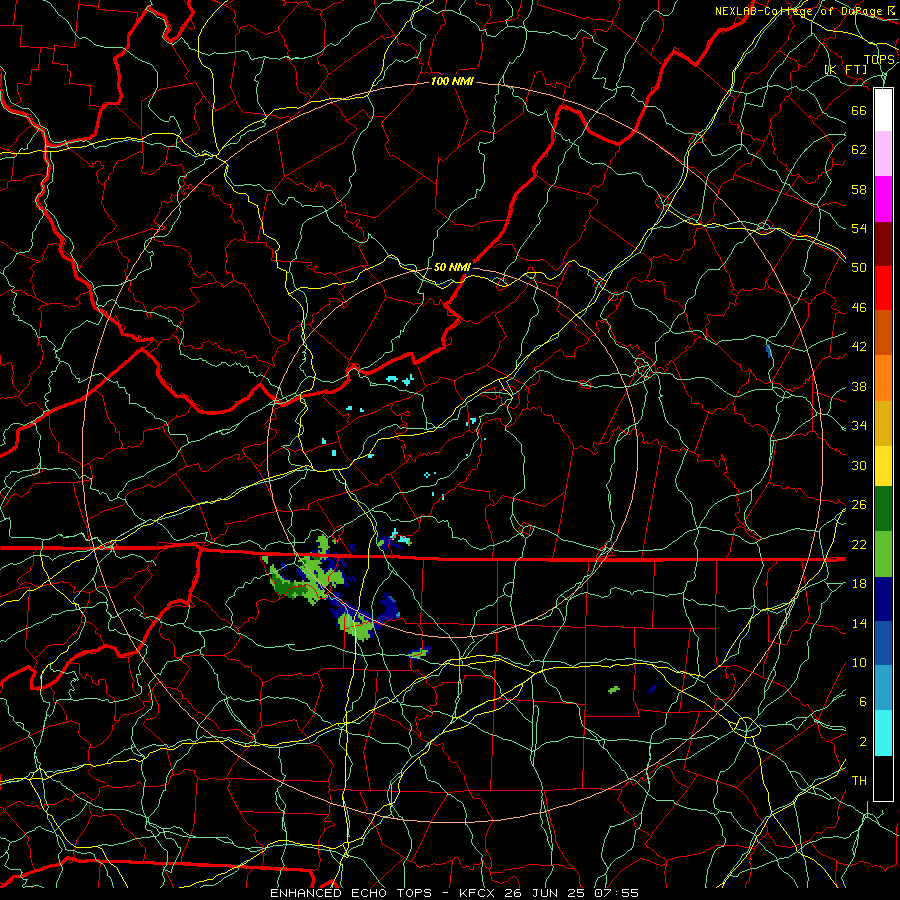
Task: Click the navy blue legend swatch
Action: tap(883, 599)
